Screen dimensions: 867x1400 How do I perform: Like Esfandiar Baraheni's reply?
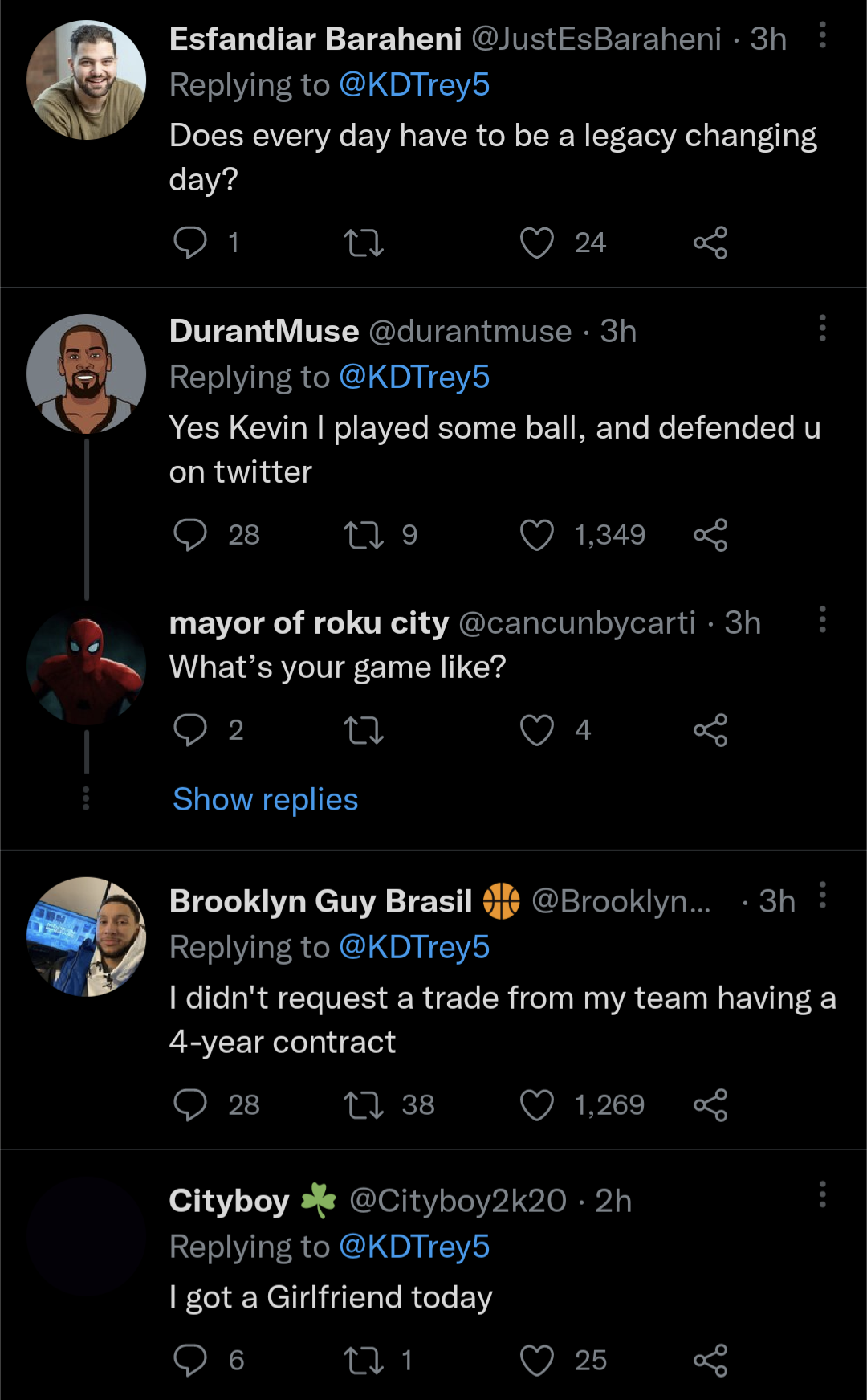(537, 243)
